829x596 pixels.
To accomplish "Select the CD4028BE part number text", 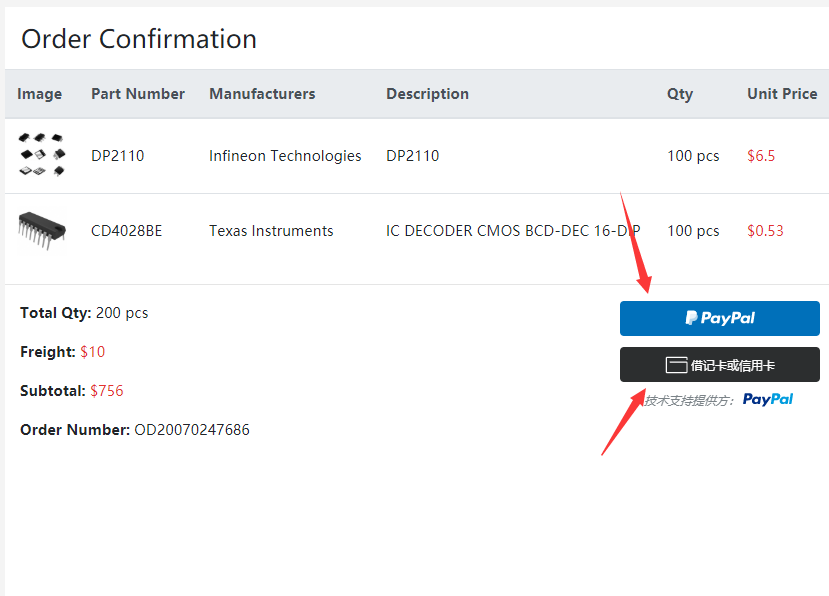I will click(126, 231).
